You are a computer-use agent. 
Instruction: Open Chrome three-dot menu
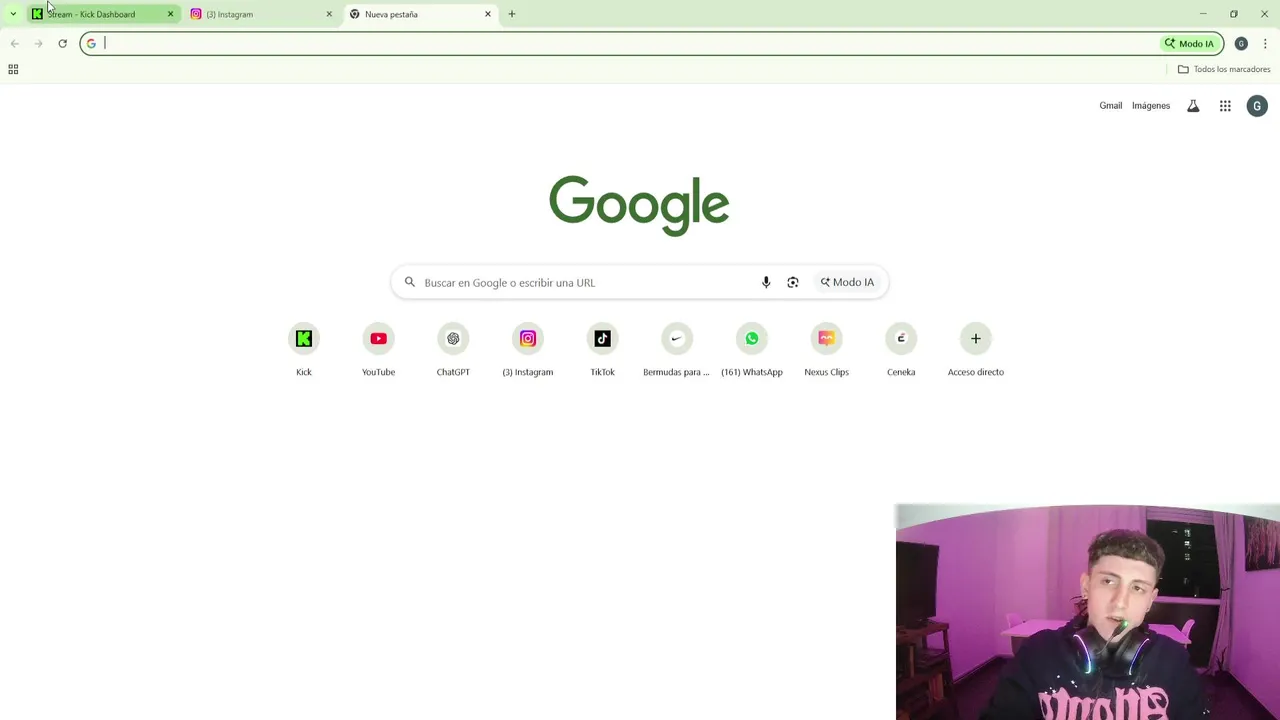pyautogui.click(x=1265, y=43)
